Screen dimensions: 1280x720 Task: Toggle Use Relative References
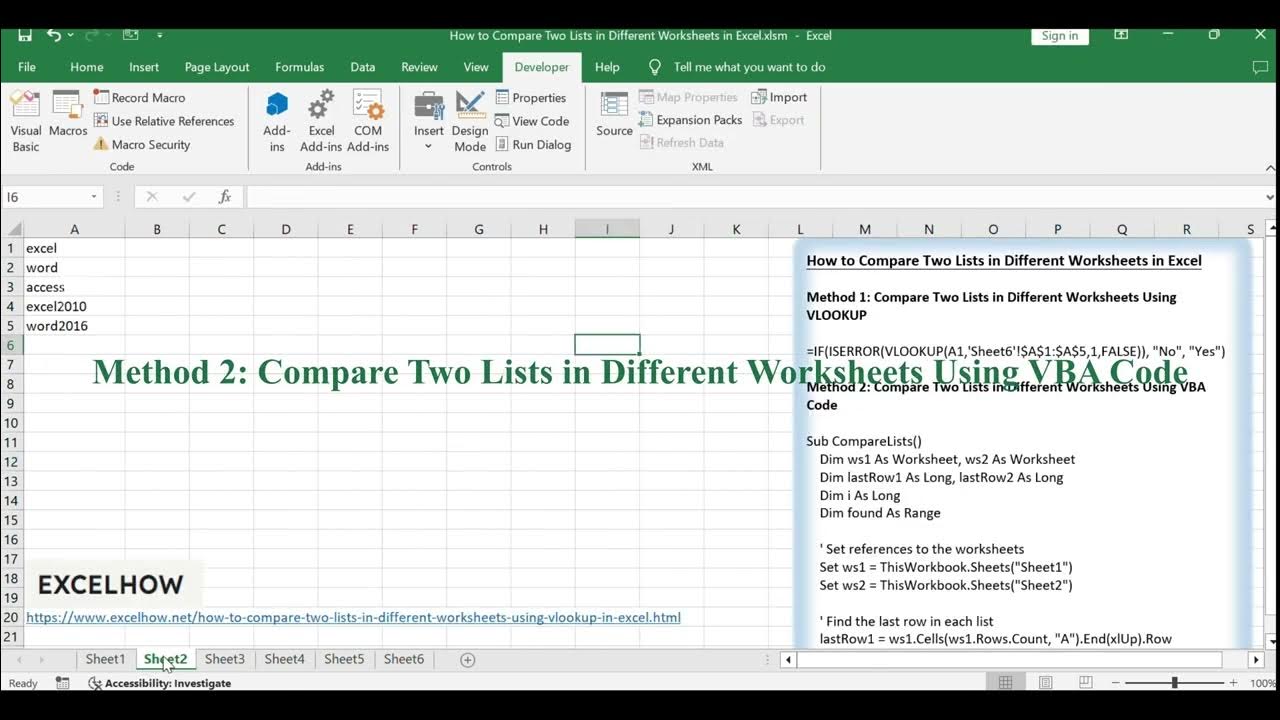coord(164,121)
